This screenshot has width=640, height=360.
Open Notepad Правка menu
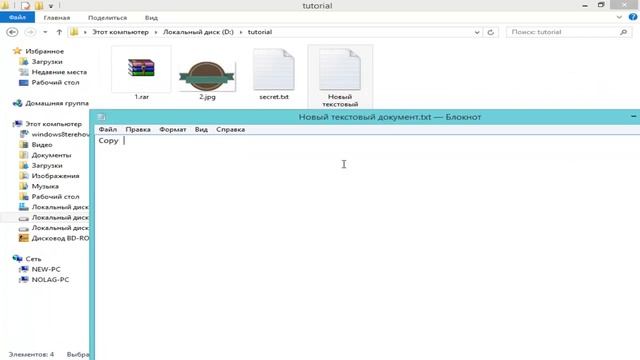click(138, 129)
